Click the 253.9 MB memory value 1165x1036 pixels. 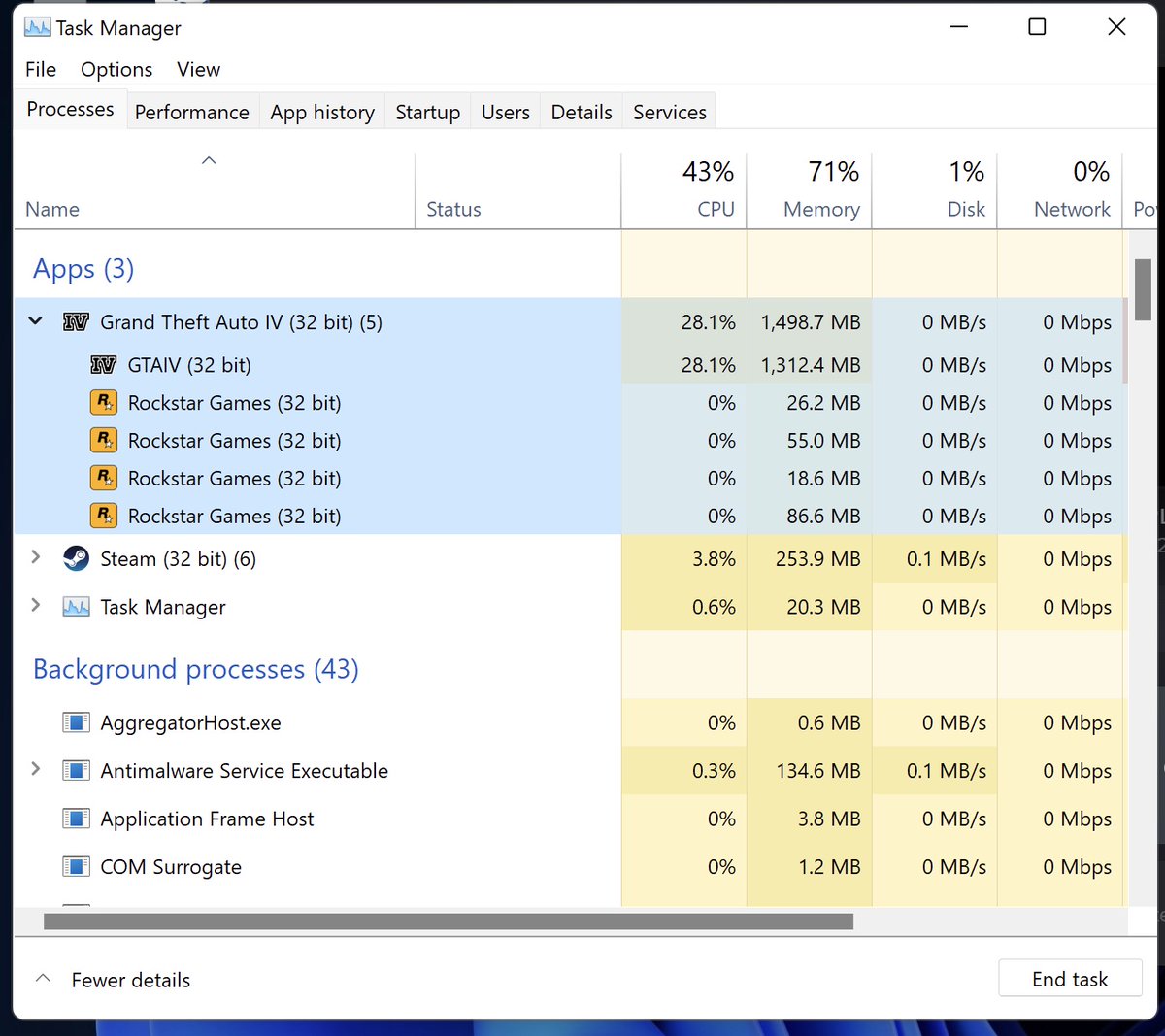(818, 559)
